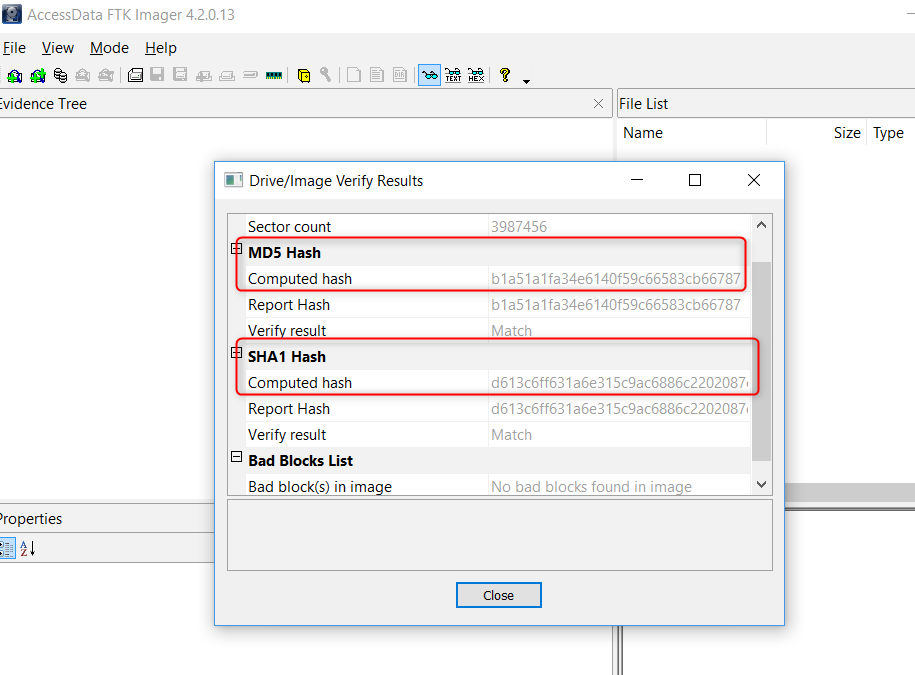This screenshot has height=675, width=915.
Task: Collapse the Bad Blocks List section
Action: (x=237, y=458)
